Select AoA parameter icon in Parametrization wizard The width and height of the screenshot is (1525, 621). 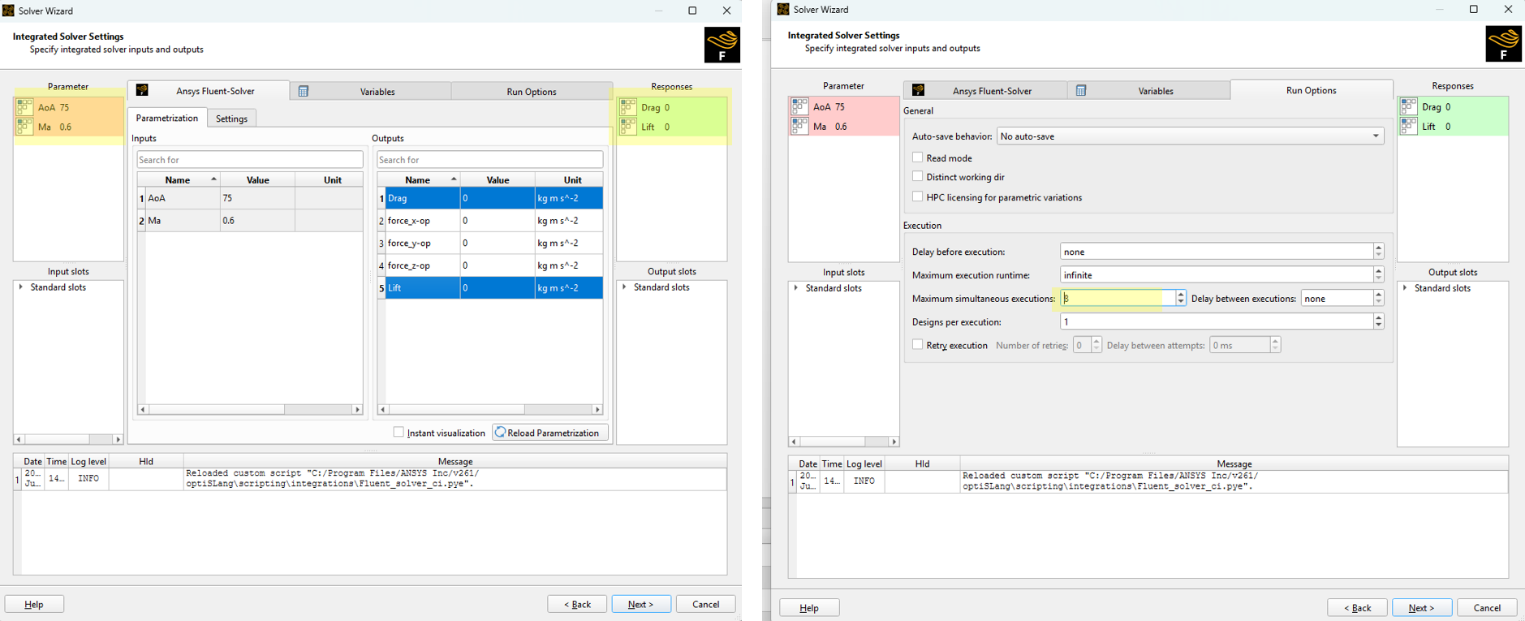26,107
